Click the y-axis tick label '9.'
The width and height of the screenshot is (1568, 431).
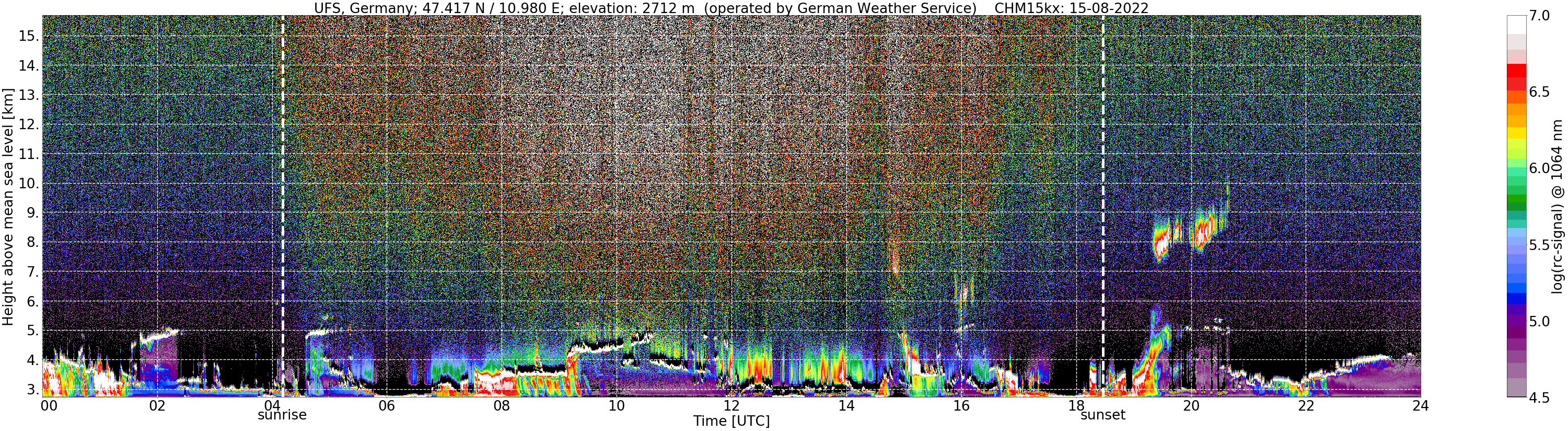[33, 213]
